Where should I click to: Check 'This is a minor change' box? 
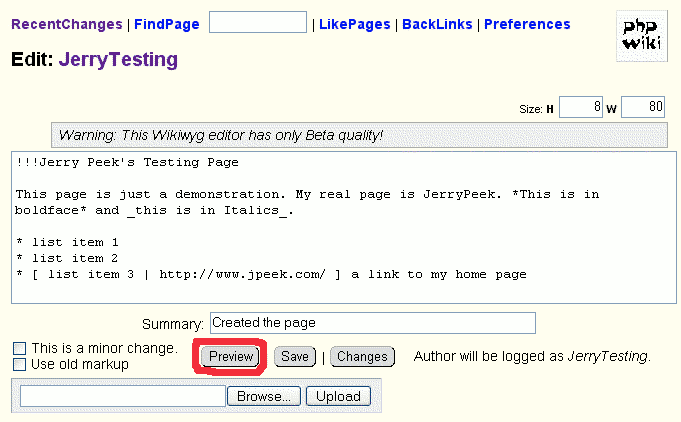[x=19, y=348]
